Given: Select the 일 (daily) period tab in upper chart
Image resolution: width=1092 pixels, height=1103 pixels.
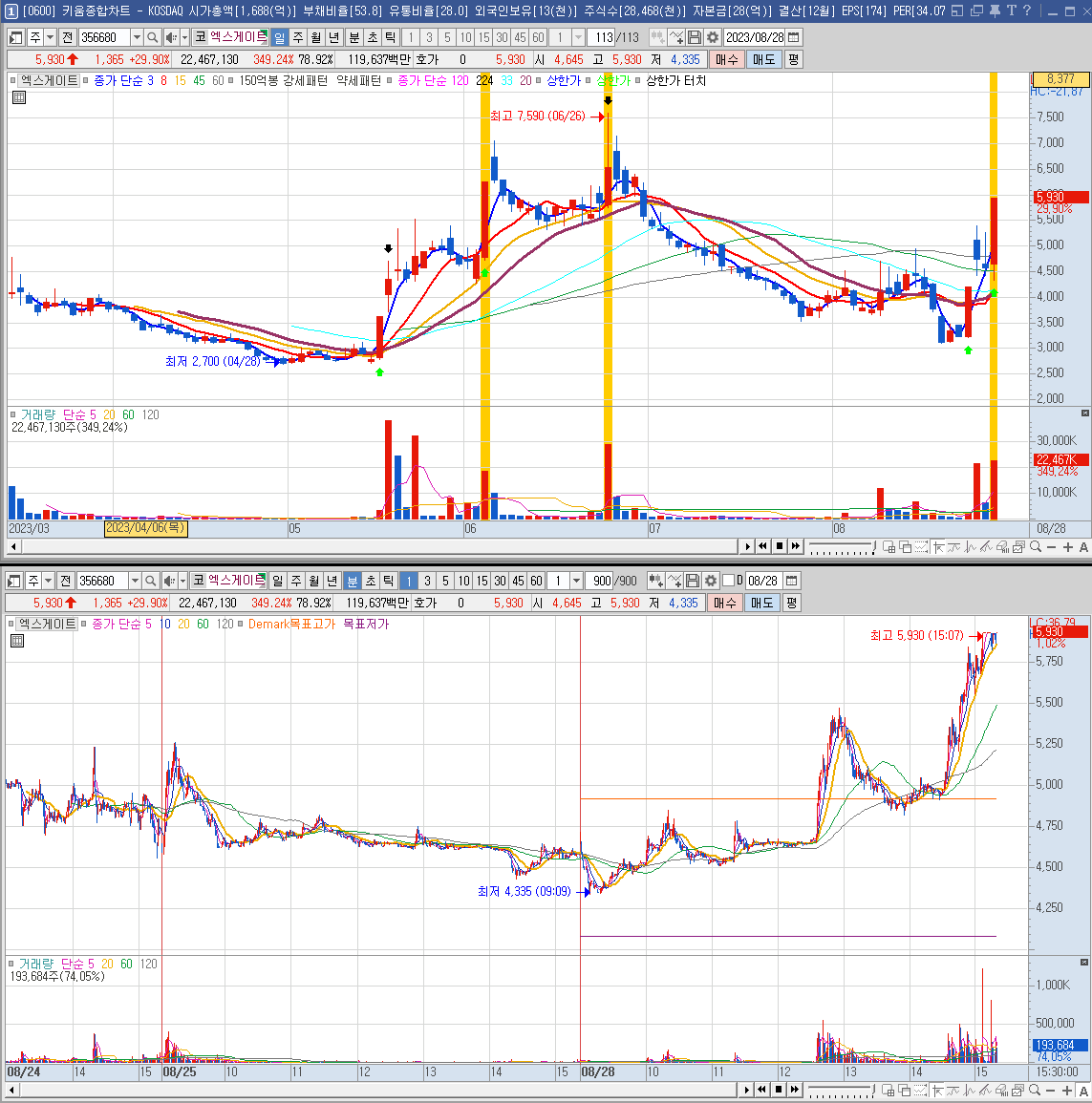Looking at the screenshot, I should click(x=279, y=37).
